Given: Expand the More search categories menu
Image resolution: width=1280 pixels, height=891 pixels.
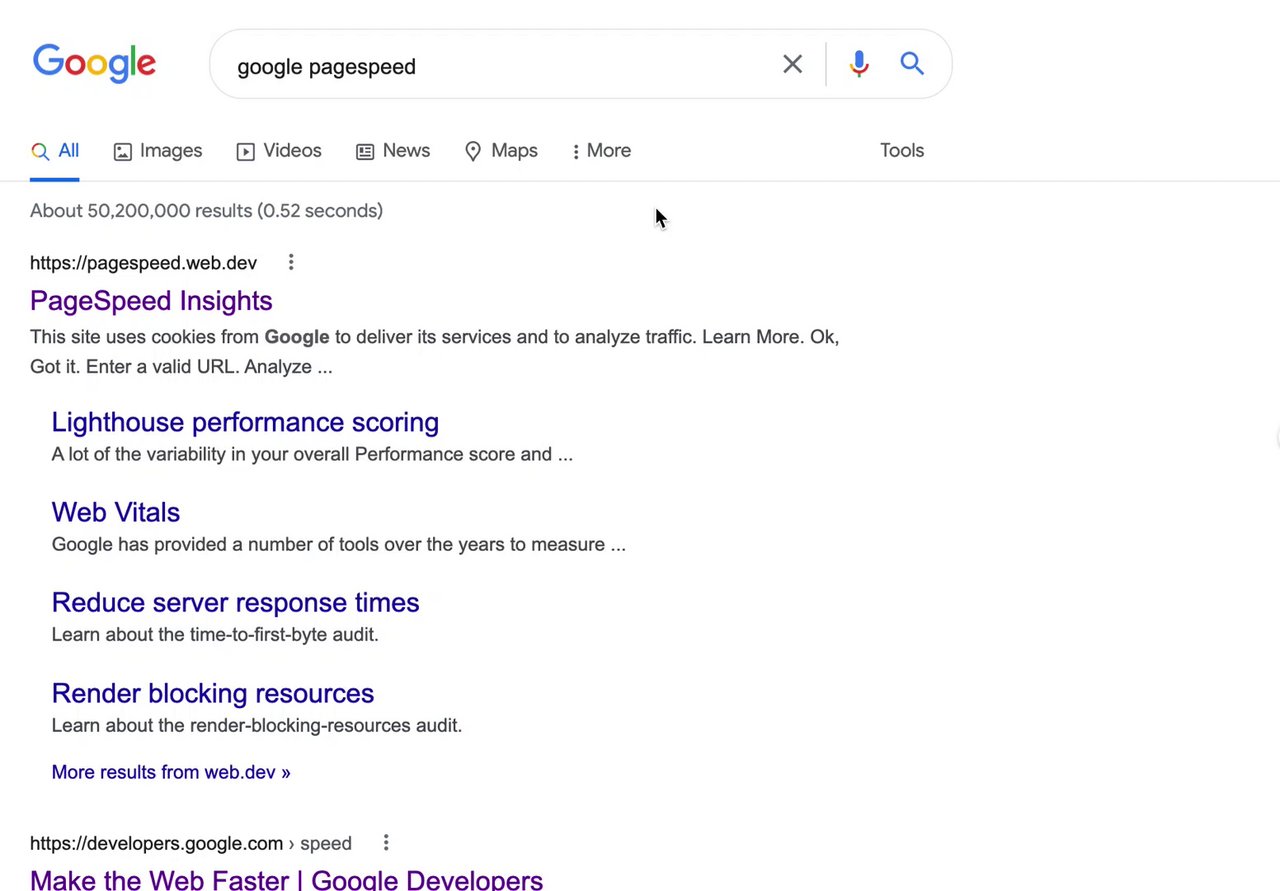Looking at the screenshot, I should click(x=601, y=151).
